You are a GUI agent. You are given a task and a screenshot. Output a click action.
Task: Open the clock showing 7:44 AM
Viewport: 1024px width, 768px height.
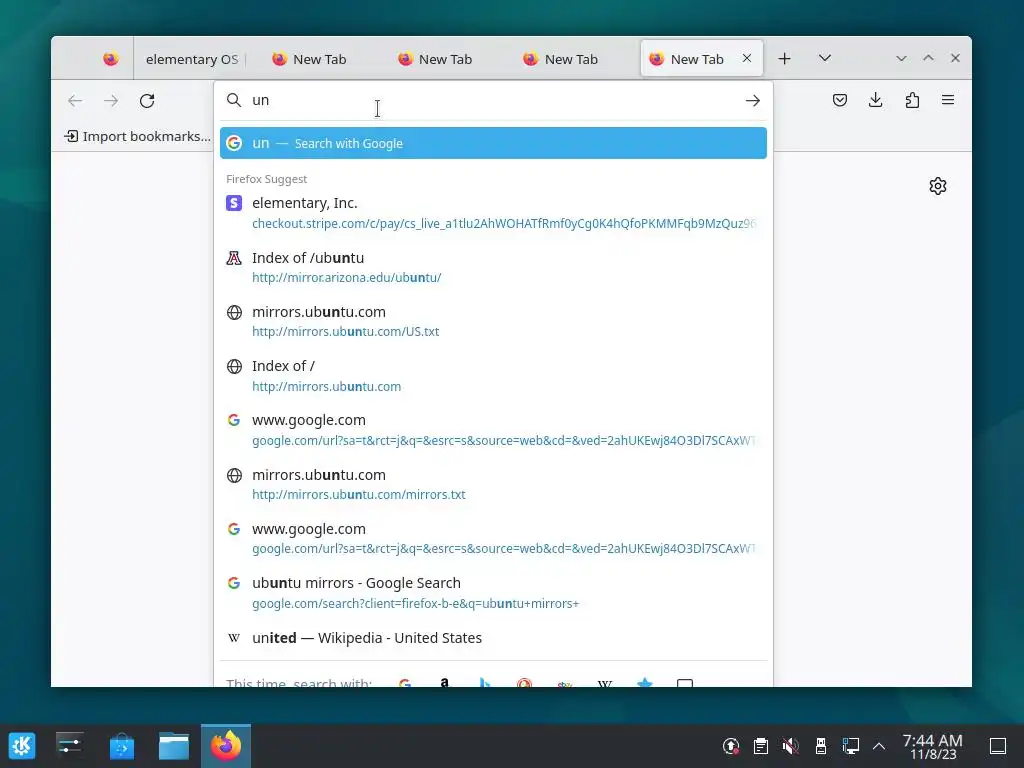pyautogui.click(x=933, y=746)
